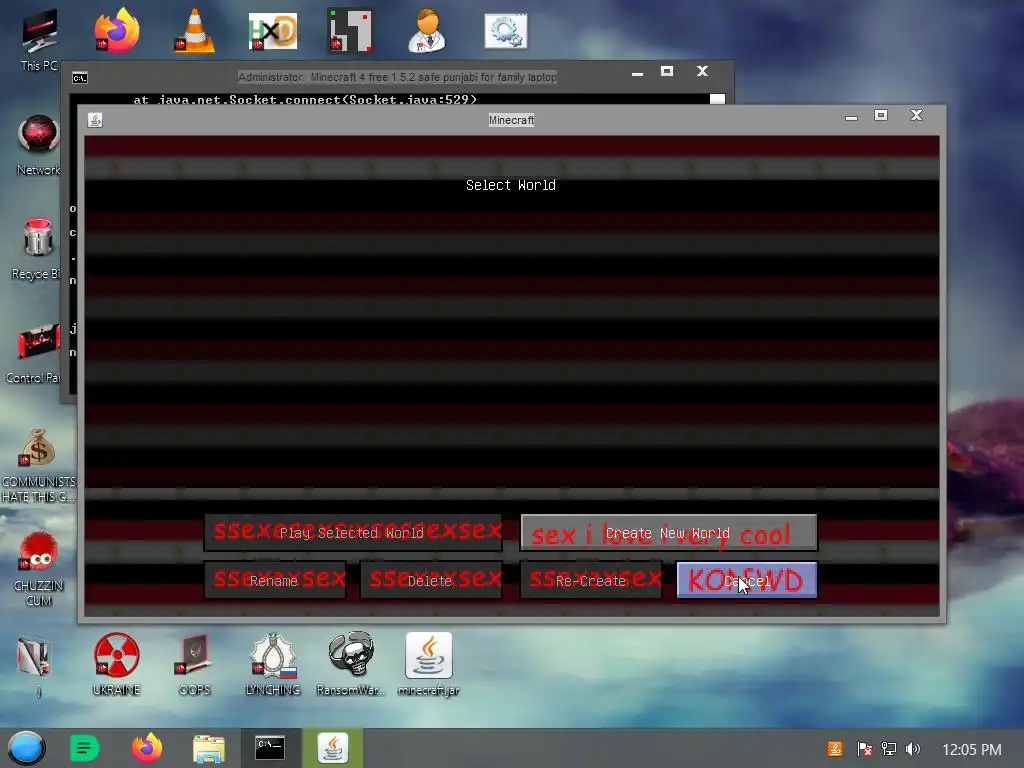Image resolution: width=1024 pixels, height=768 pixels.
Task: Click the volume speaker tray icon
Action: (912, 749)
